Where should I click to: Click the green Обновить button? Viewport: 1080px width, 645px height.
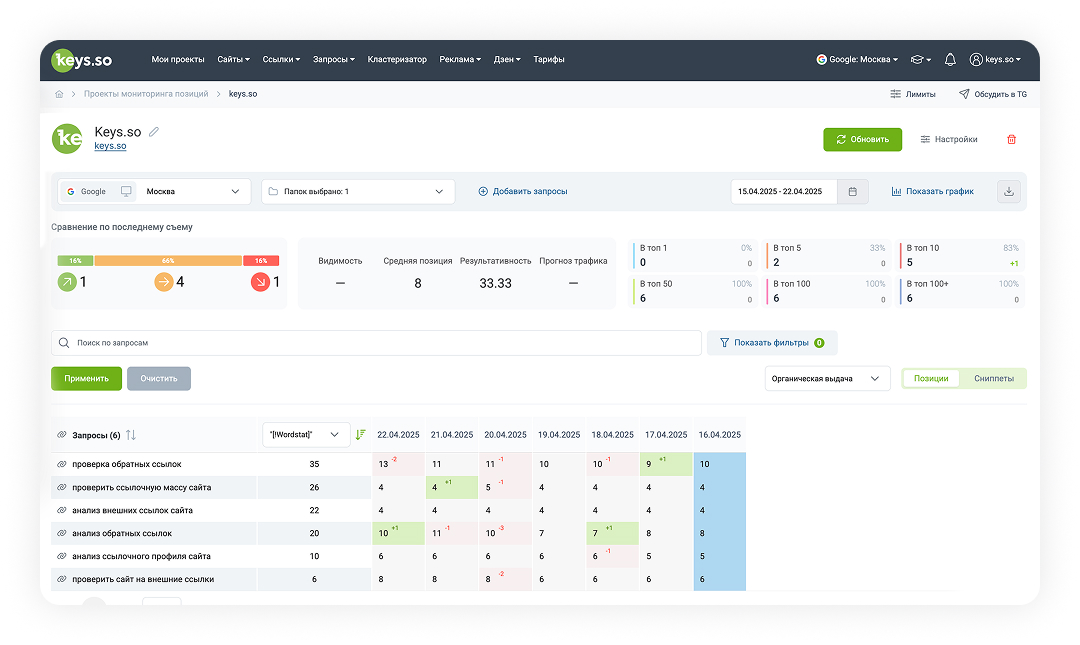click(862, 139)
